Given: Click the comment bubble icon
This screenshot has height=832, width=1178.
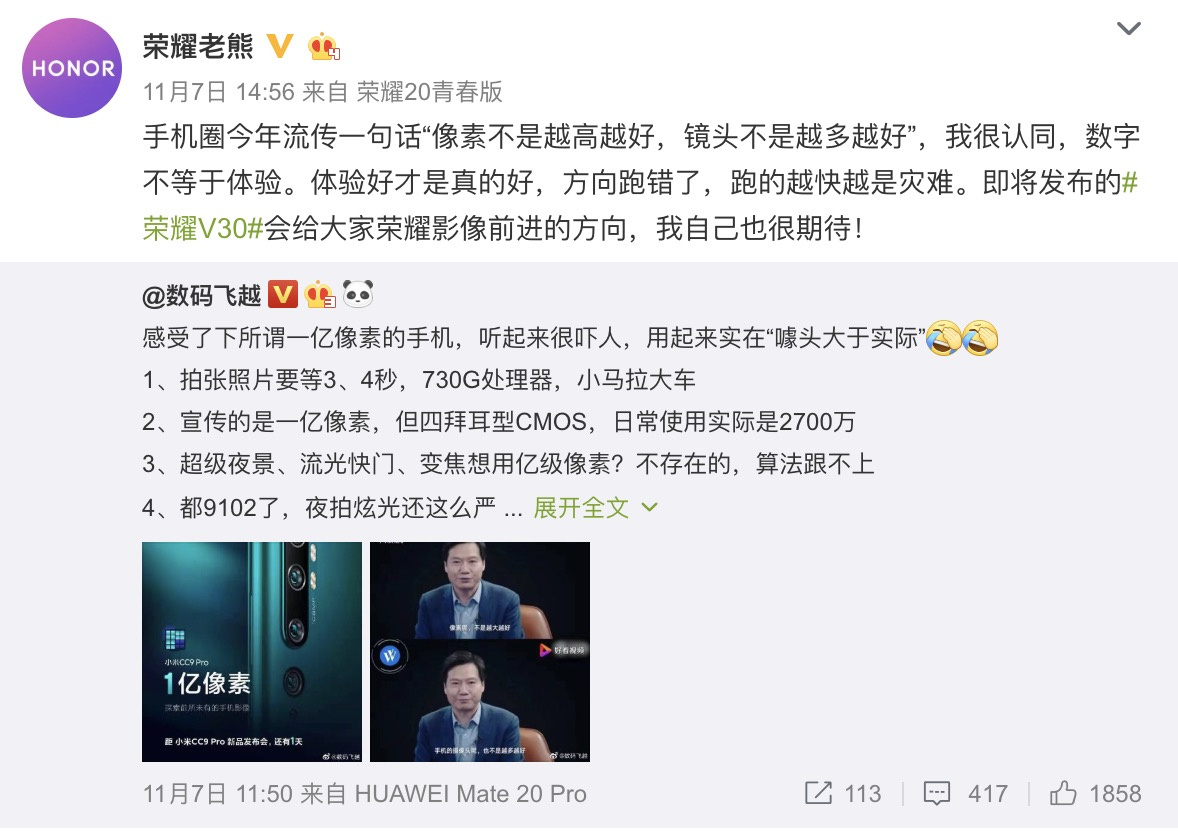Looking at the screenshot, I should pyautogui.click(x=936, y=794).
